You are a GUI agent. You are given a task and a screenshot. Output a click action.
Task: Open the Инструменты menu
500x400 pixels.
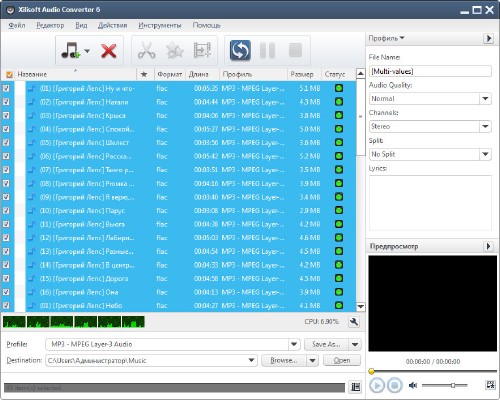pos(160,25)
